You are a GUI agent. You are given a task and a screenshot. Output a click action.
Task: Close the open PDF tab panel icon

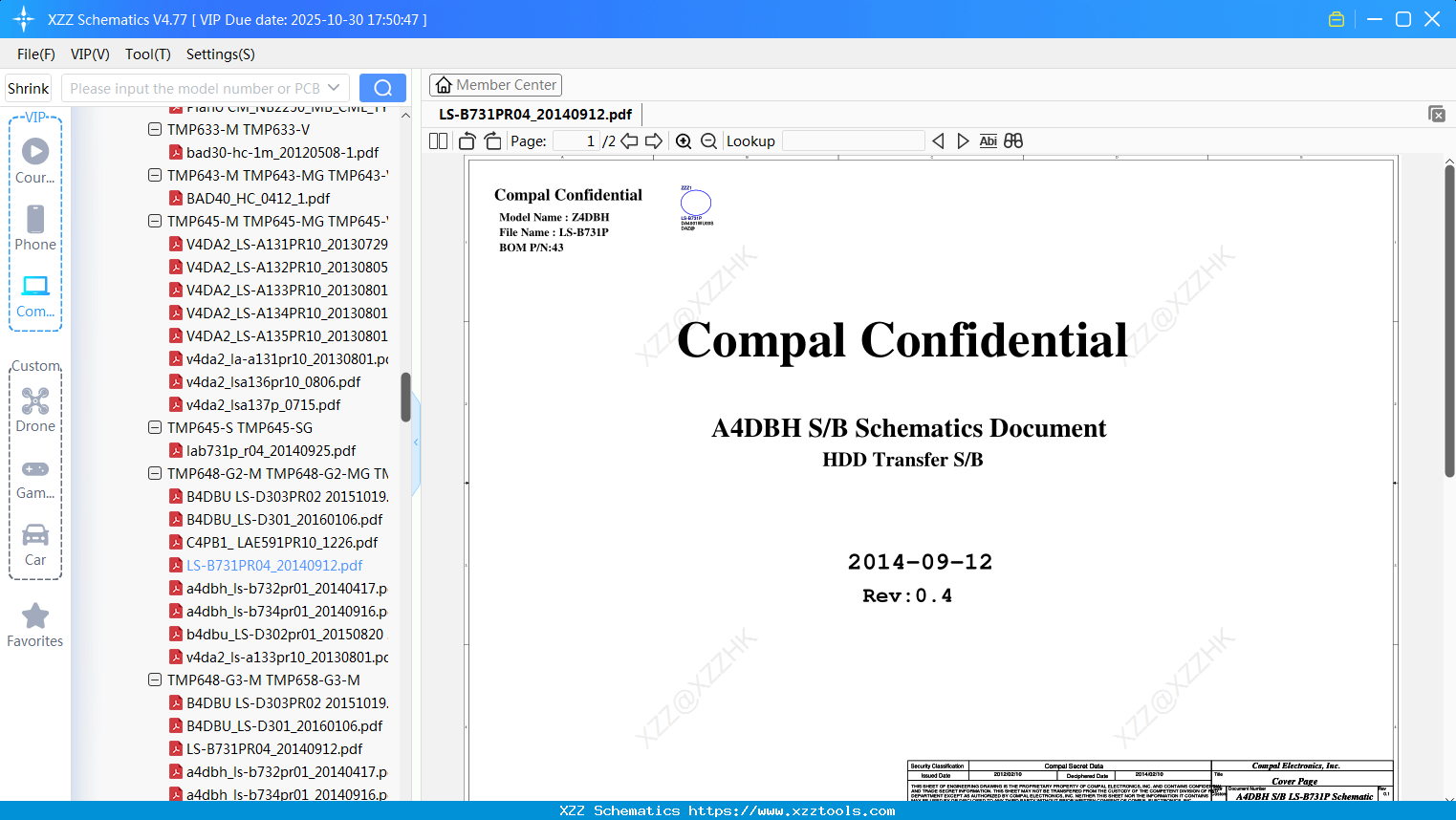(x=1436, y=114)
